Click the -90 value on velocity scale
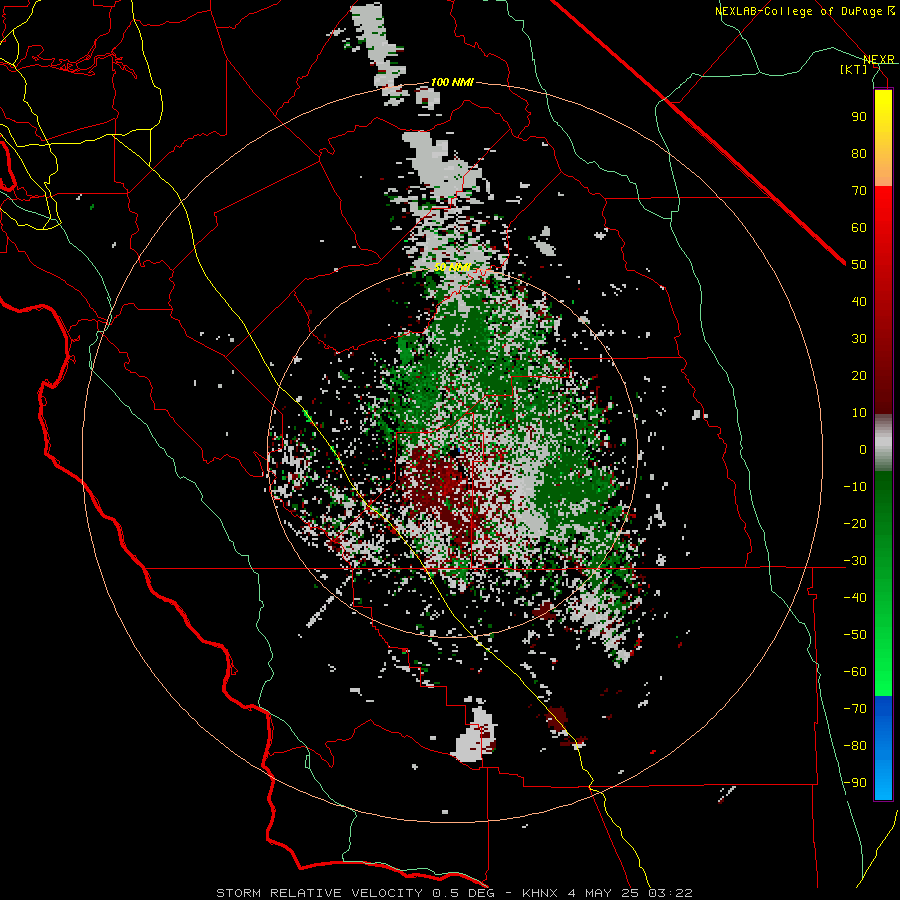The width and height of the screenshot is (900, 900). (x=855, y=783)
